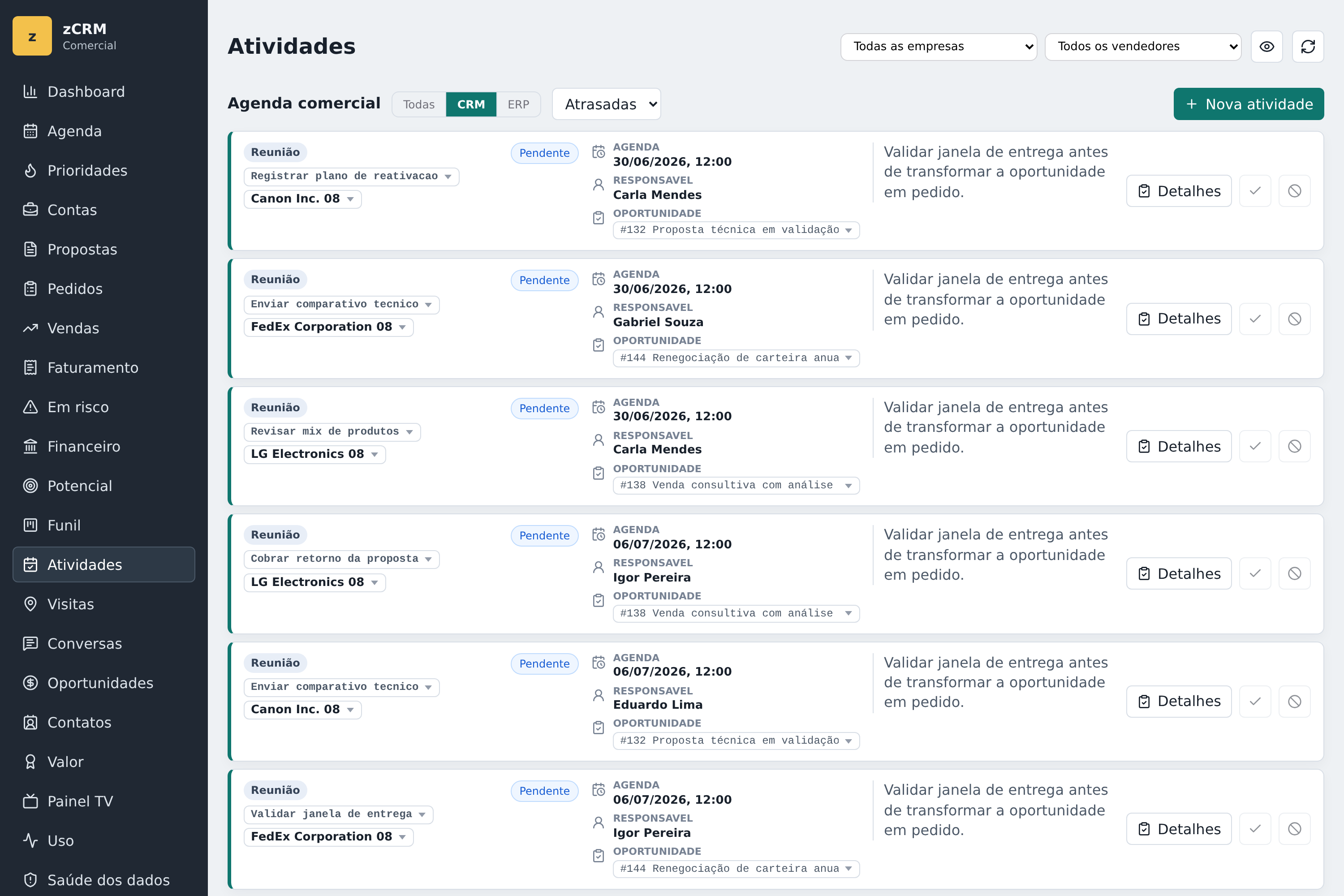Complete Eduardo Lima's activity with checkmark

pyautogui.click(x=1255, y=702)
